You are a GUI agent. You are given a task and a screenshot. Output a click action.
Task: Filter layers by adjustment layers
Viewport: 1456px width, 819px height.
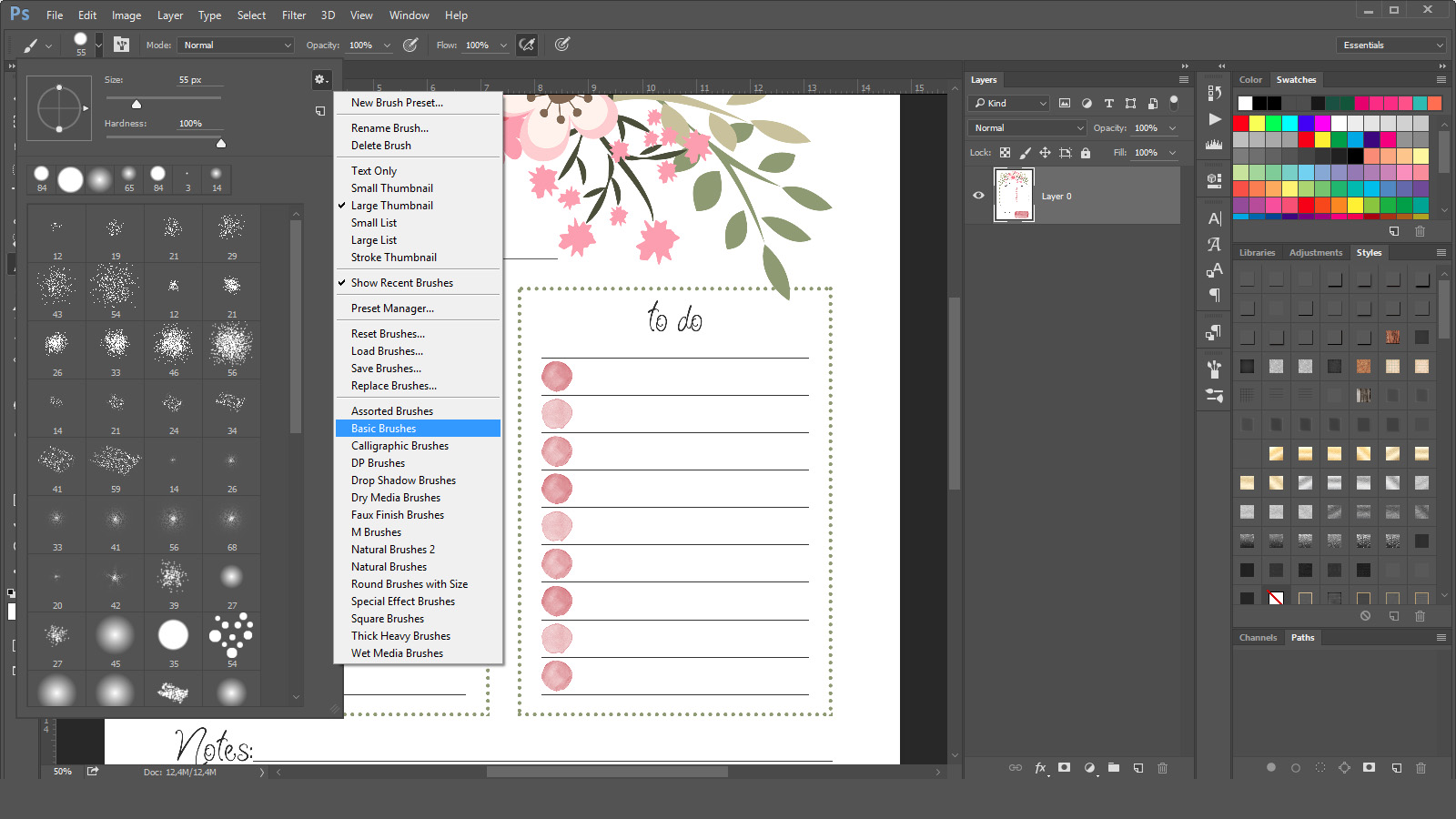pos(1087,103)
